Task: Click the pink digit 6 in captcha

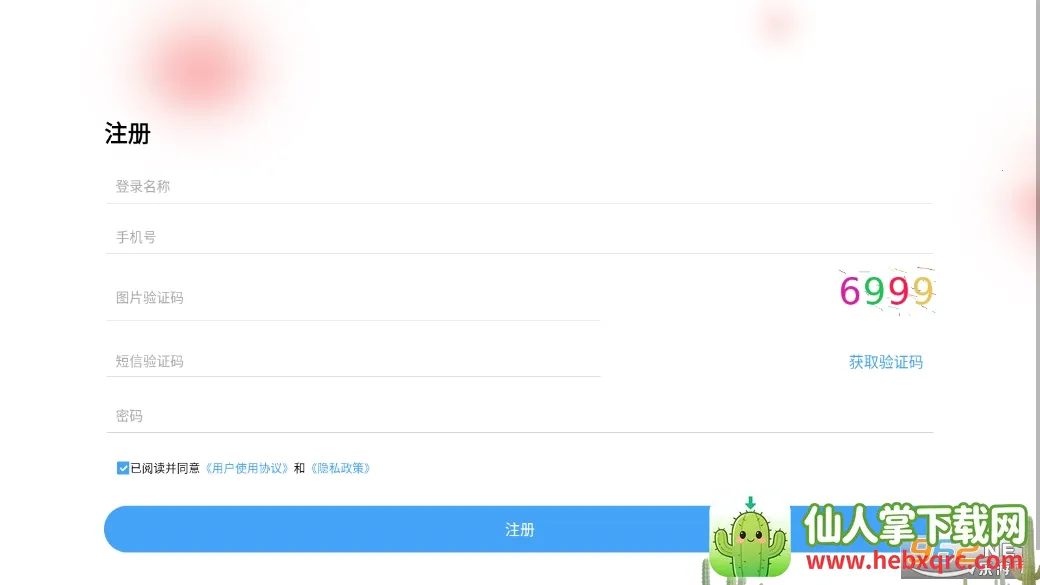Action: pos(850,291)
